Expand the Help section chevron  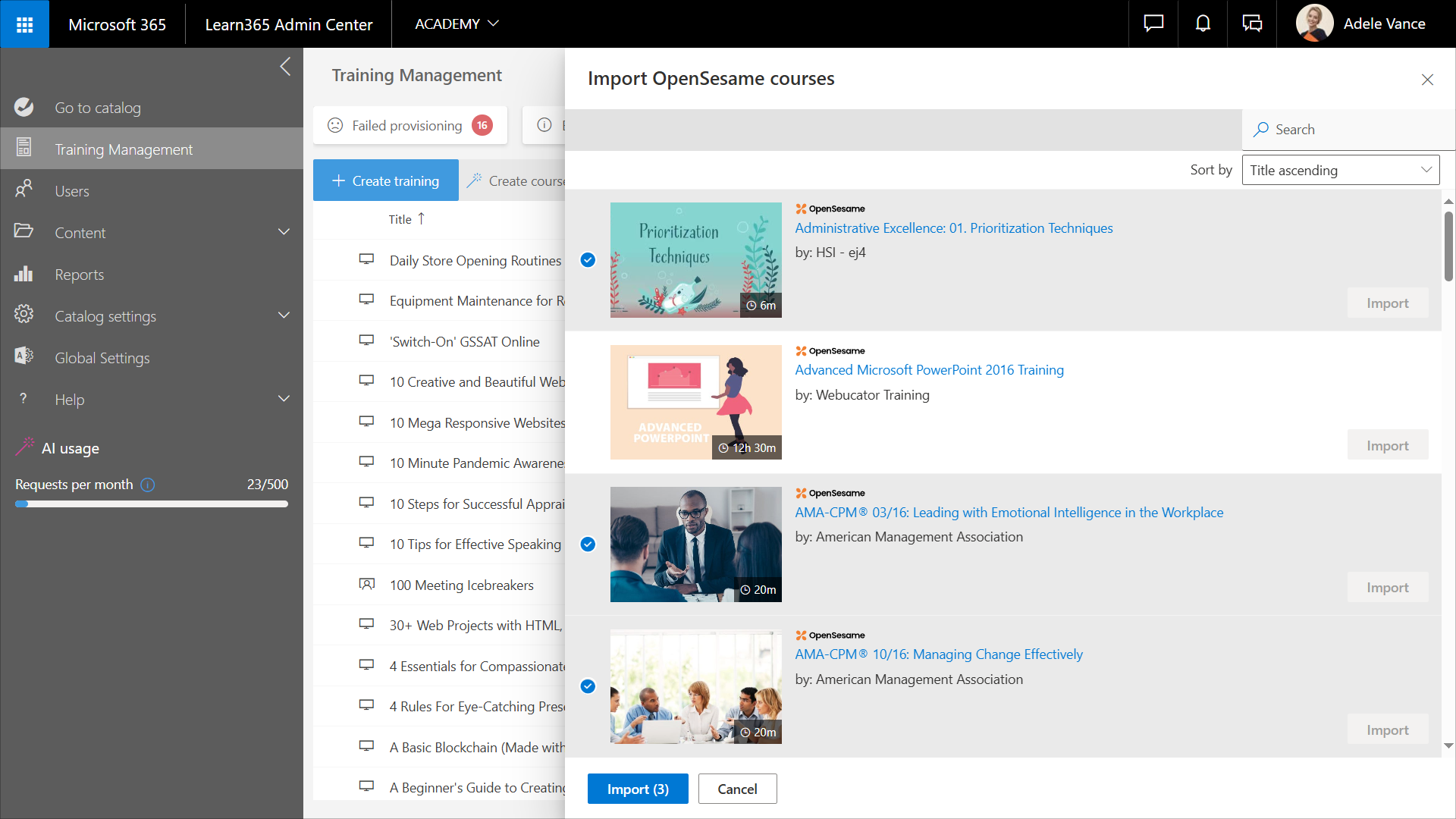click(284, 399)
